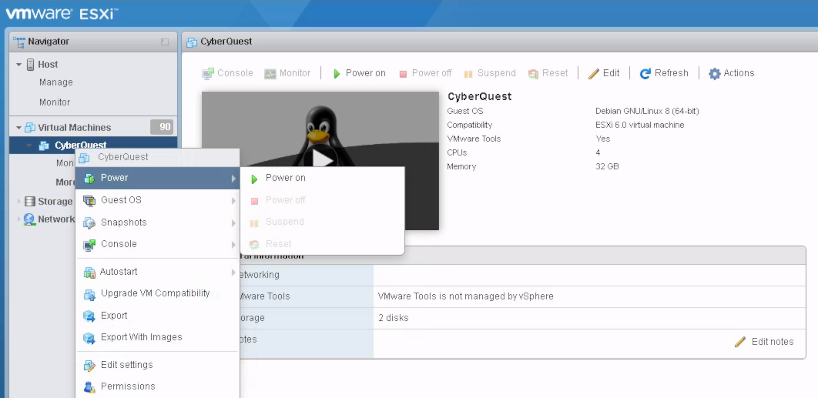Click the green Power on toolbar icon
Viewport: 818px width, 398px height.
tap(337, 74)
